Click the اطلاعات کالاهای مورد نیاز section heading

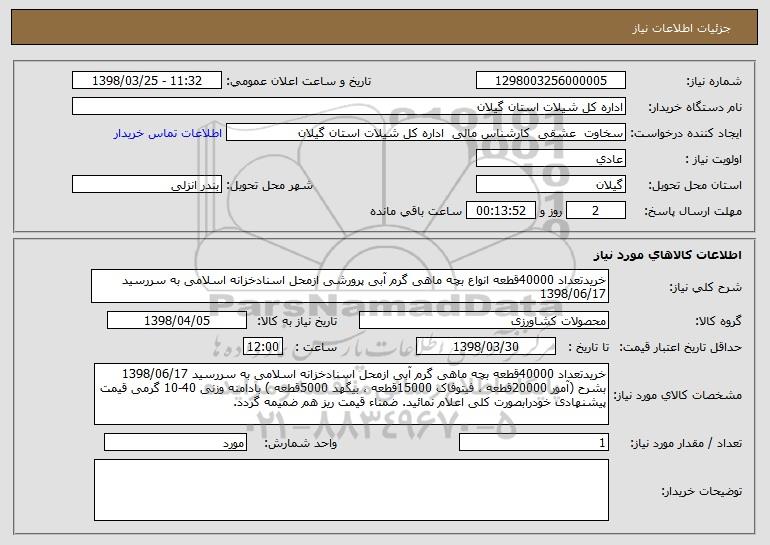(x=667, y=255)
